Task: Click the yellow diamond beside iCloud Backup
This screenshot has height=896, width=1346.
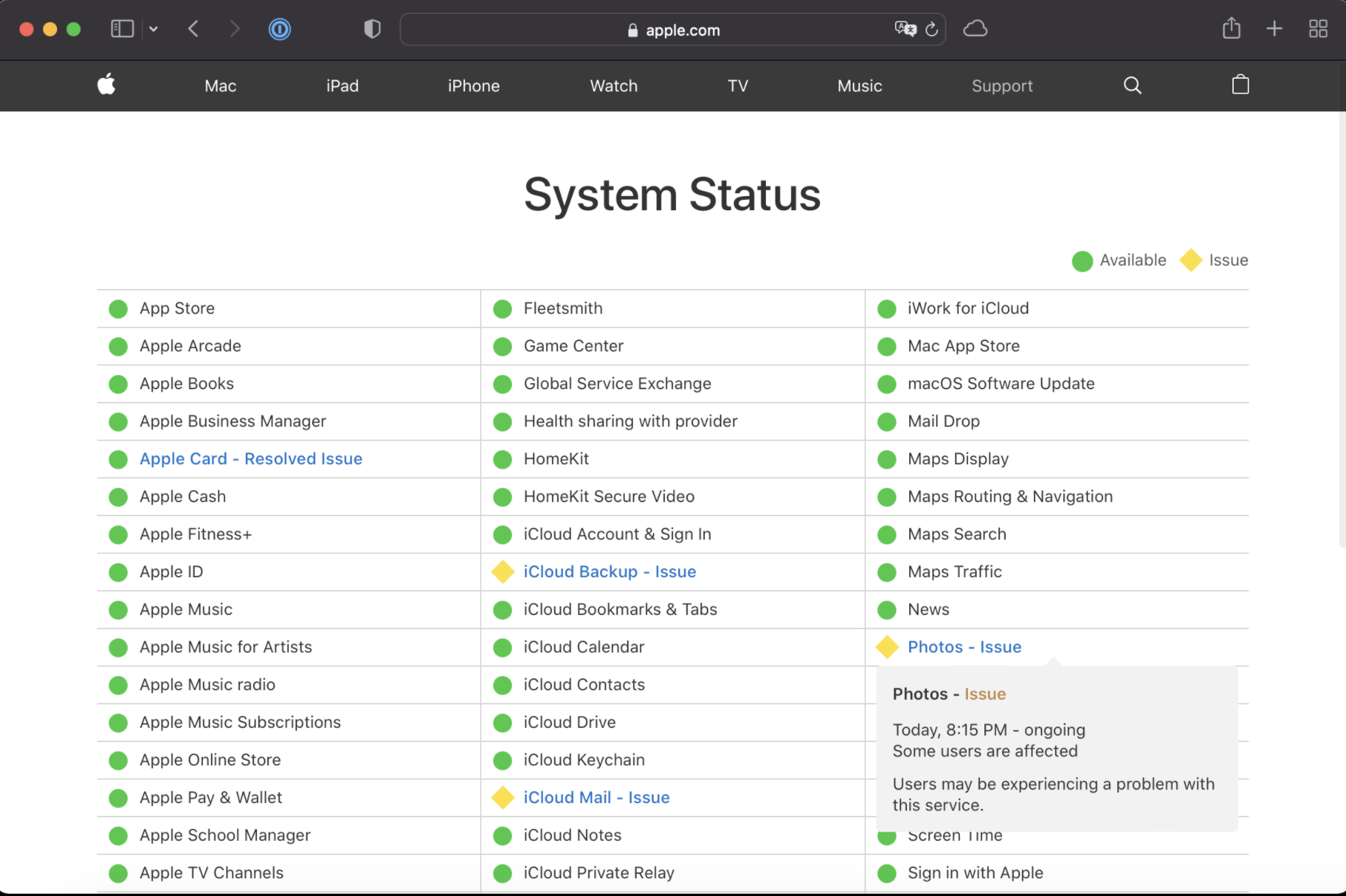Action: tap(503, 571)
